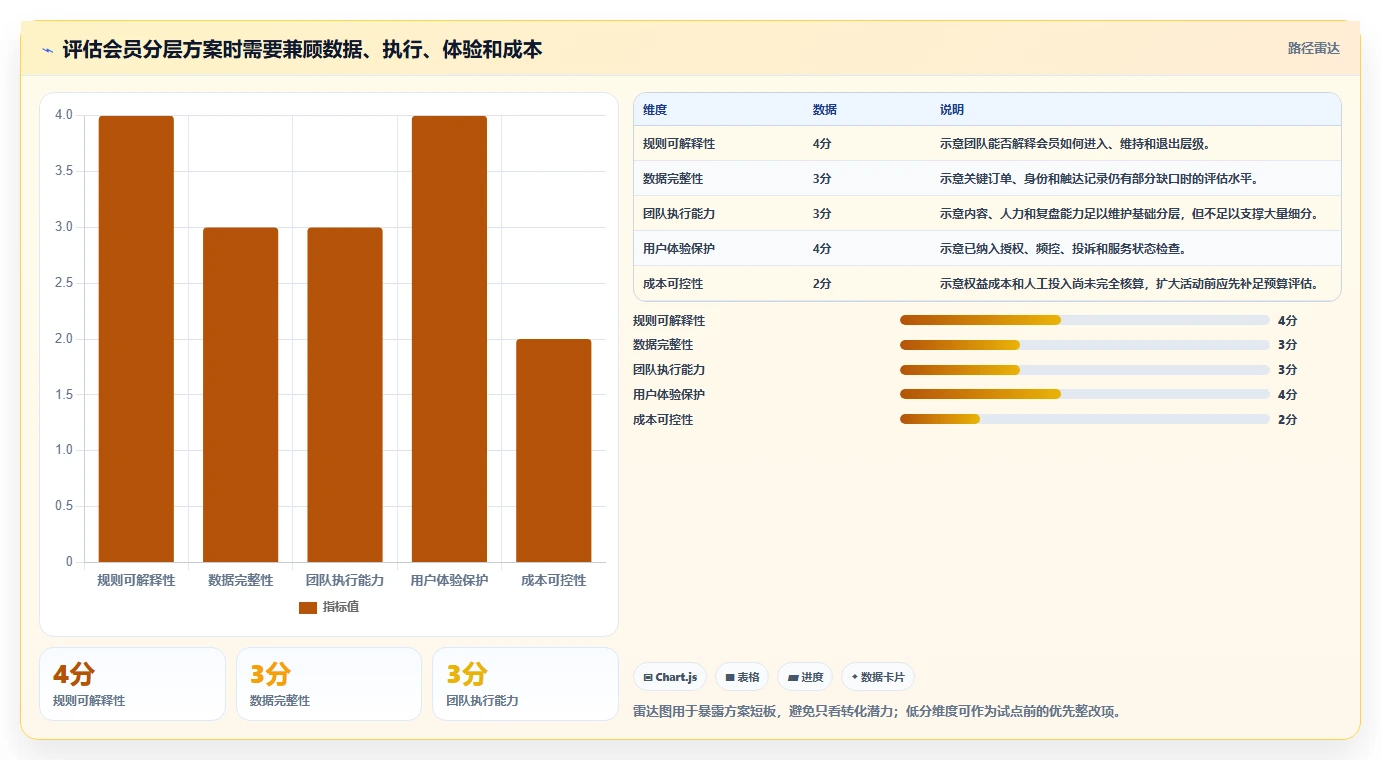The height and width of the screenshot is (760, 1381).
Task: Select the 进度 chip
Action: click(x=805, y=677)
